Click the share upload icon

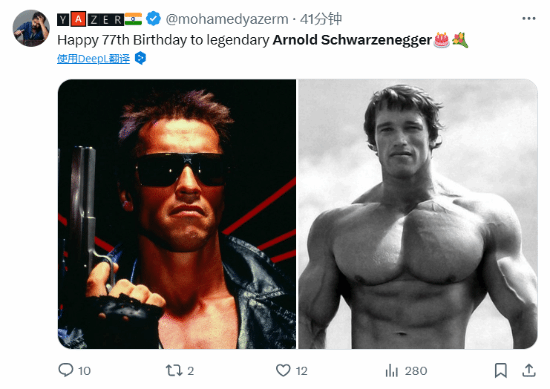coord(529,370)
